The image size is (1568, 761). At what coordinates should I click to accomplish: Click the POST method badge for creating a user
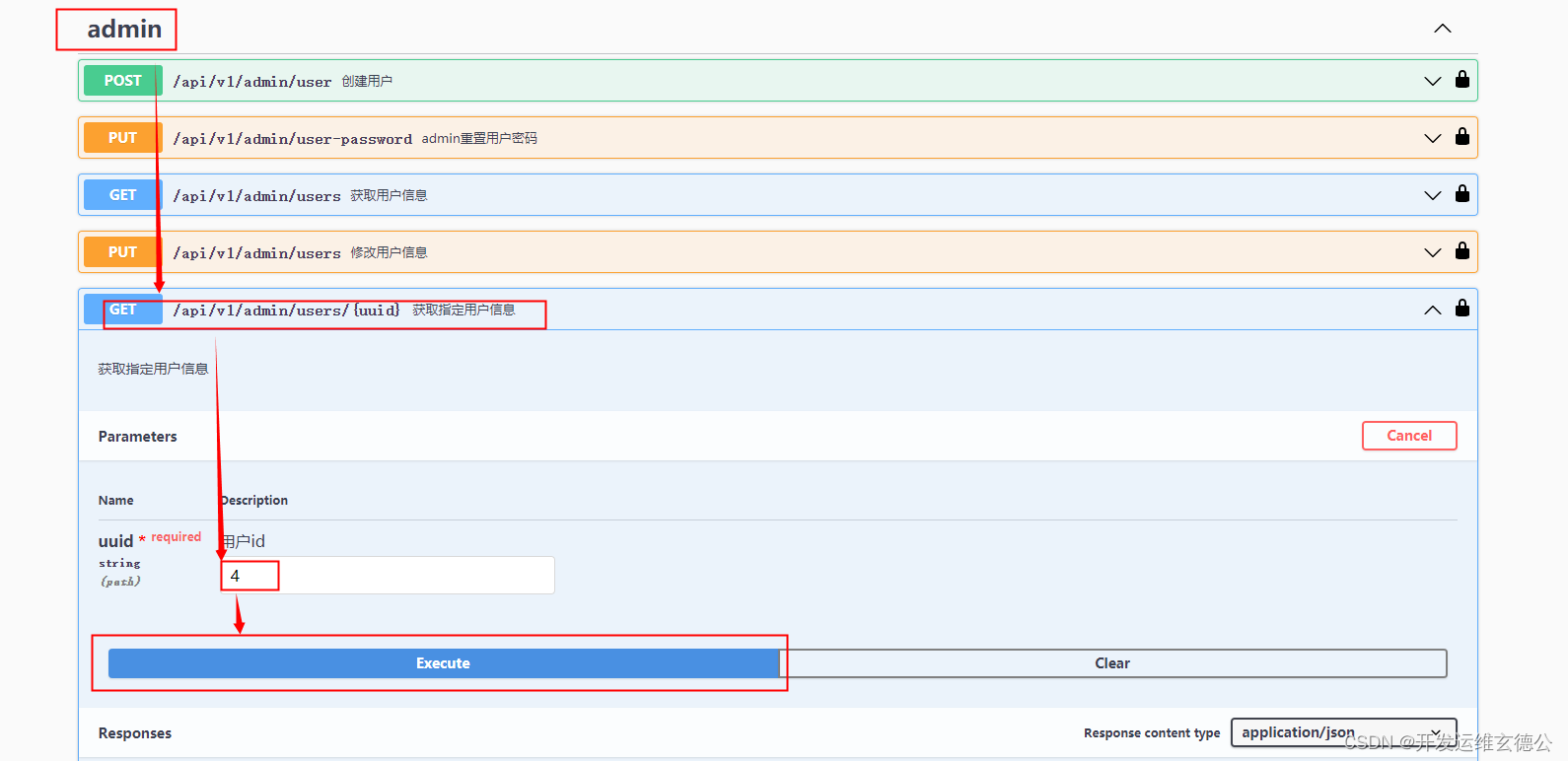[123, 81]
